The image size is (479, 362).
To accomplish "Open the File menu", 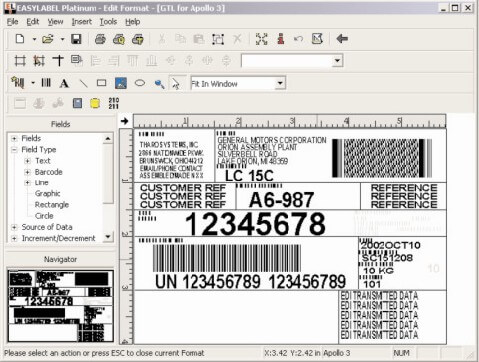I will [x=12, y=22].
